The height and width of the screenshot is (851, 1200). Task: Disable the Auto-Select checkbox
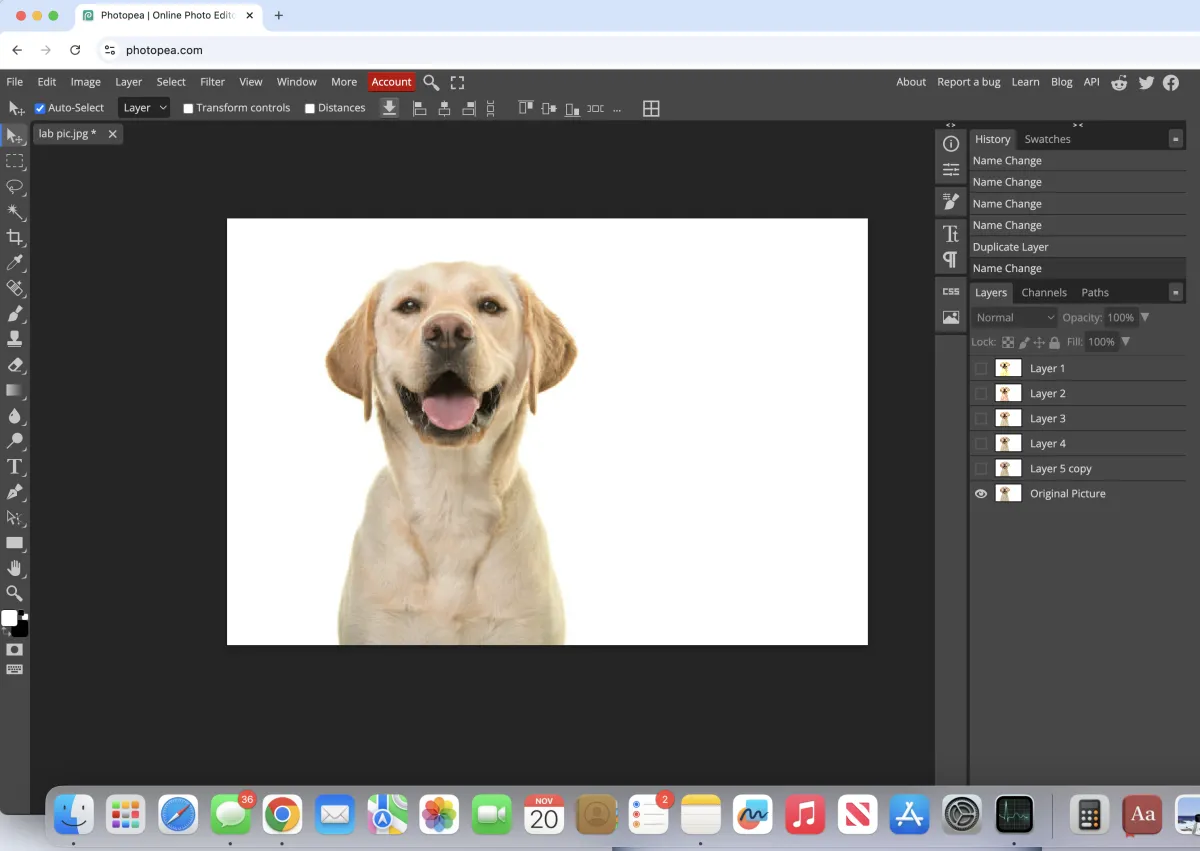click(40, 108)
